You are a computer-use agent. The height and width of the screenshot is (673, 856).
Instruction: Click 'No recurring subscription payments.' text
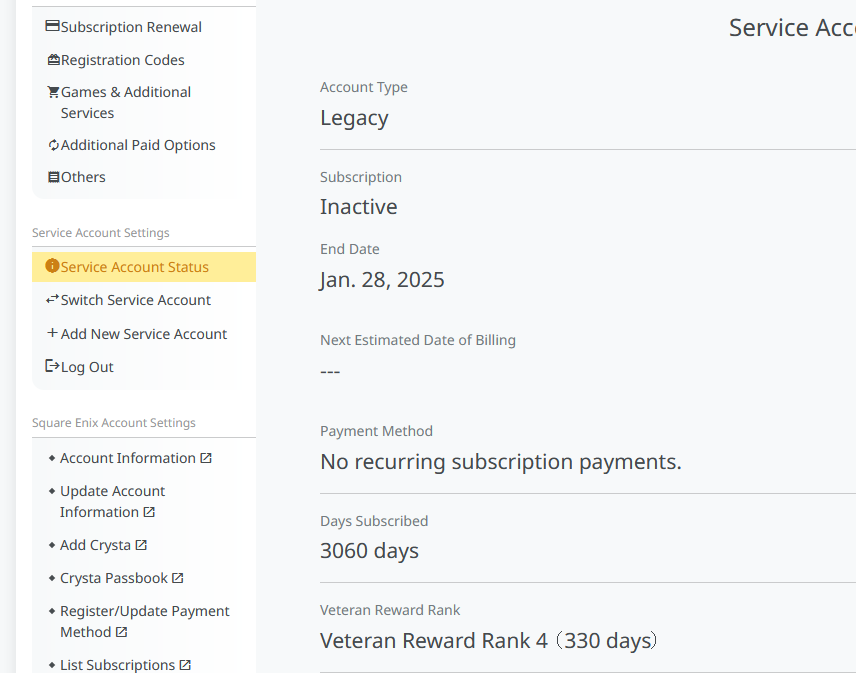501,462
